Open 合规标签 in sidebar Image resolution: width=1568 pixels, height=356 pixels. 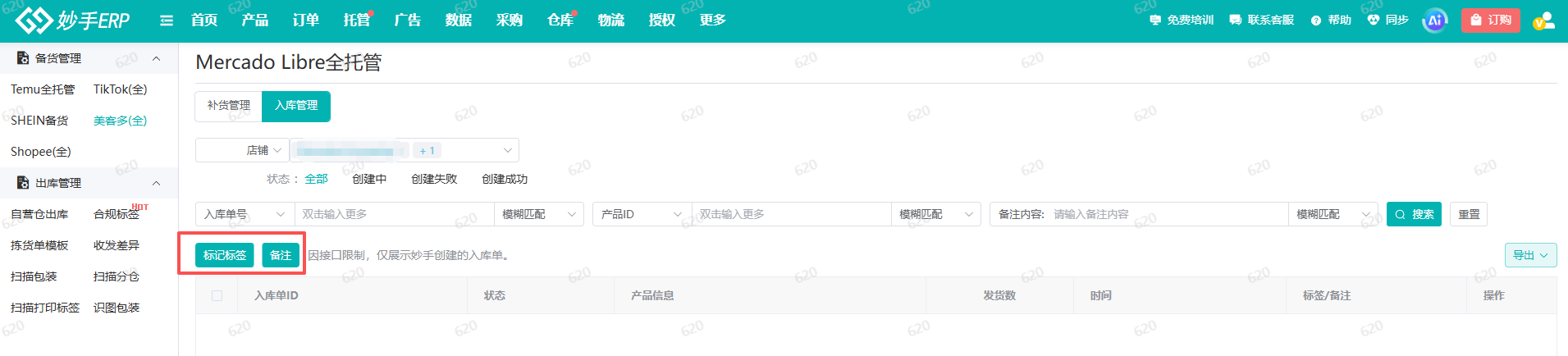coord(117,214)
